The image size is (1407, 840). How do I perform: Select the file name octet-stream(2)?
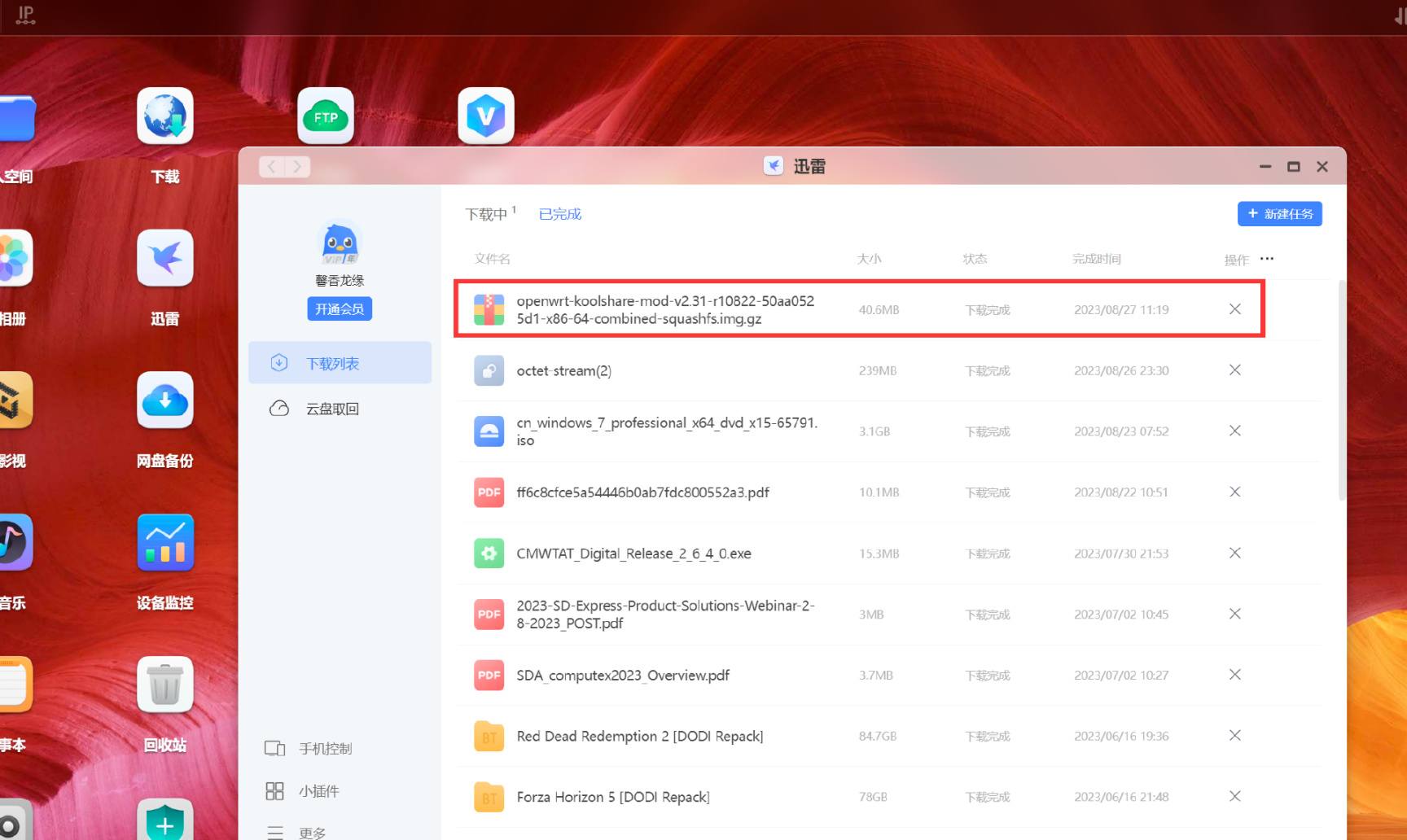point(564,371)
